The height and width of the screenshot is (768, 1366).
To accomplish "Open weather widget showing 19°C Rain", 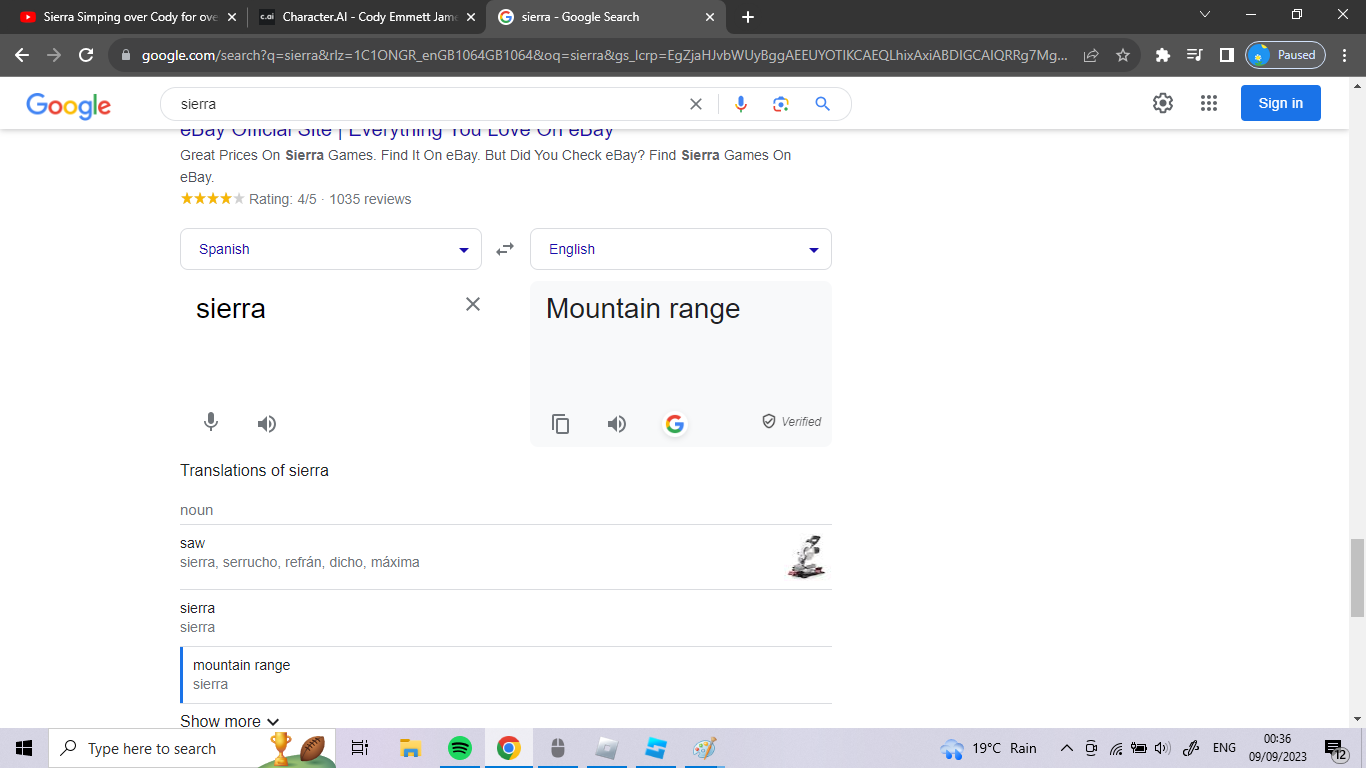I will (989, 748).
